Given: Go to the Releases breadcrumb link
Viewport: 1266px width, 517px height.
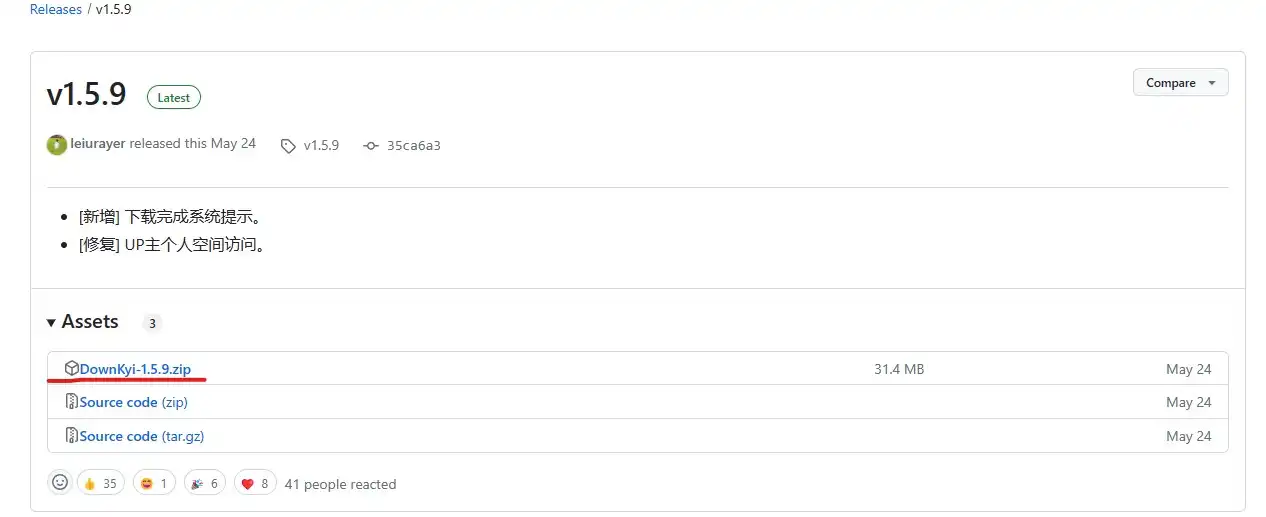Looking at the screenshot, I should (x=56, y=9).
